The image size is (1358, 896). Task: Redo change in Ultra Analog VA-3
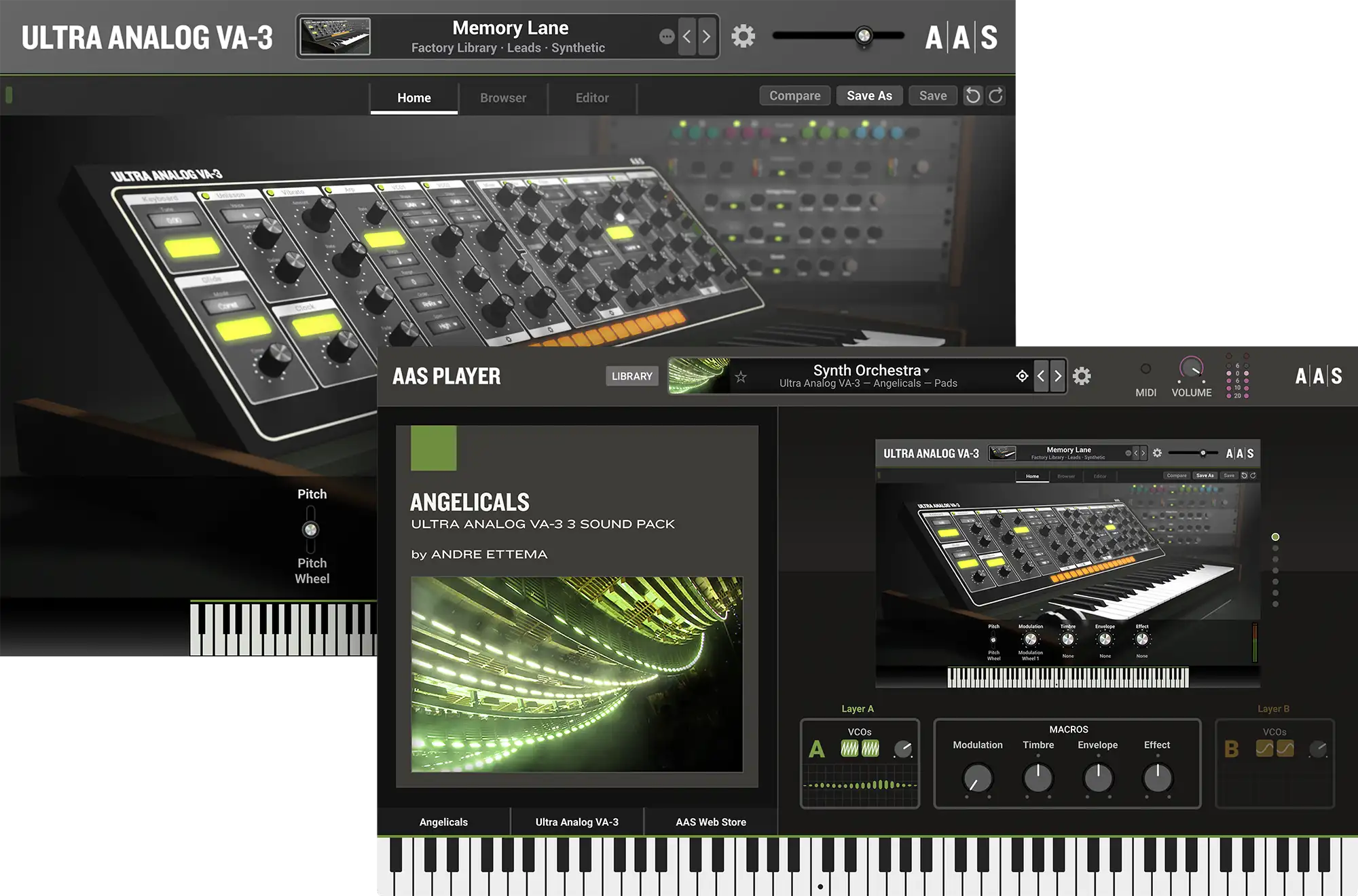(995, 96)
